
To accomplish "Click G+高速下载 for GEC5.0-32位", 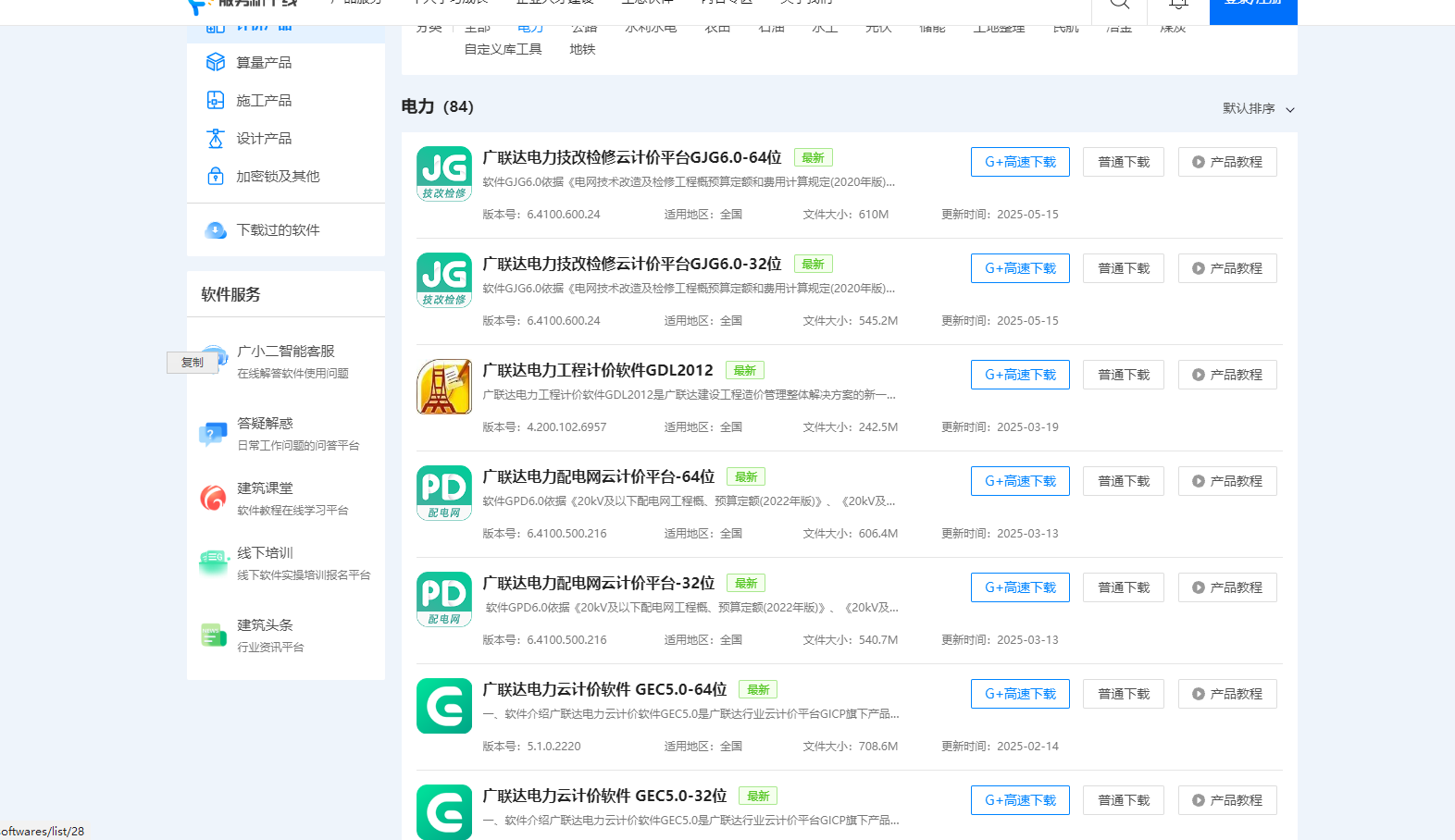I will tap(1020, 800).
